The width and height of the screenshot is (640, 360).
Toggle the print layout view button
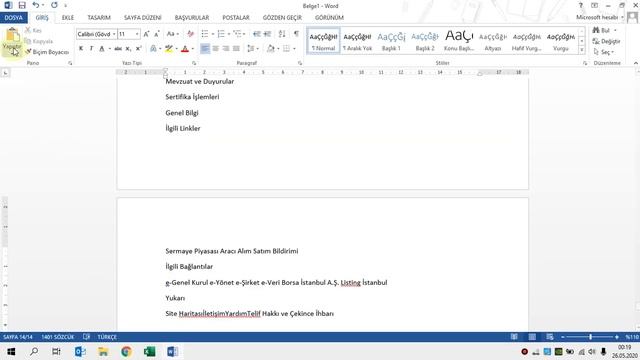[x=532, y=337]
